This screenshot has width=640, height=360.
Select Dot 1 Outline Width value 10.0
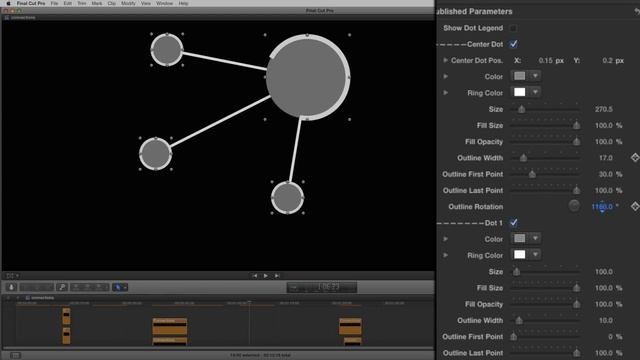(x=606, y=320)
